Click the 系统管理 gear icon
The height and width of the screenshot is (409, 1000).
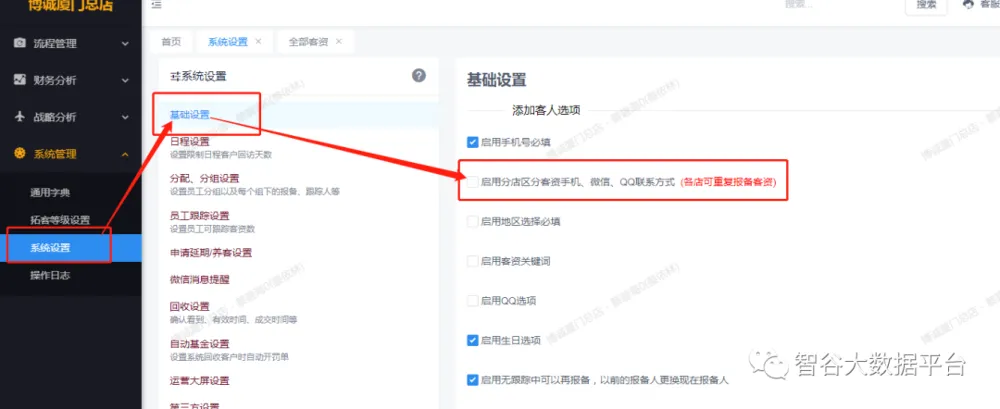[x=19, y=154]
